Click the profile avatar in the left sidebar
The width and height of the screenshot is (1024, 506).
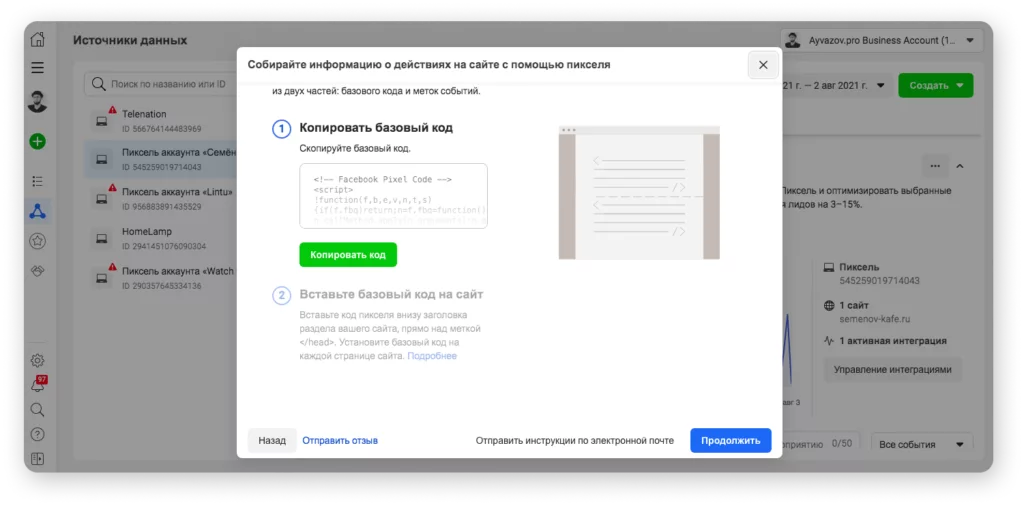click(x=38, y=102)
